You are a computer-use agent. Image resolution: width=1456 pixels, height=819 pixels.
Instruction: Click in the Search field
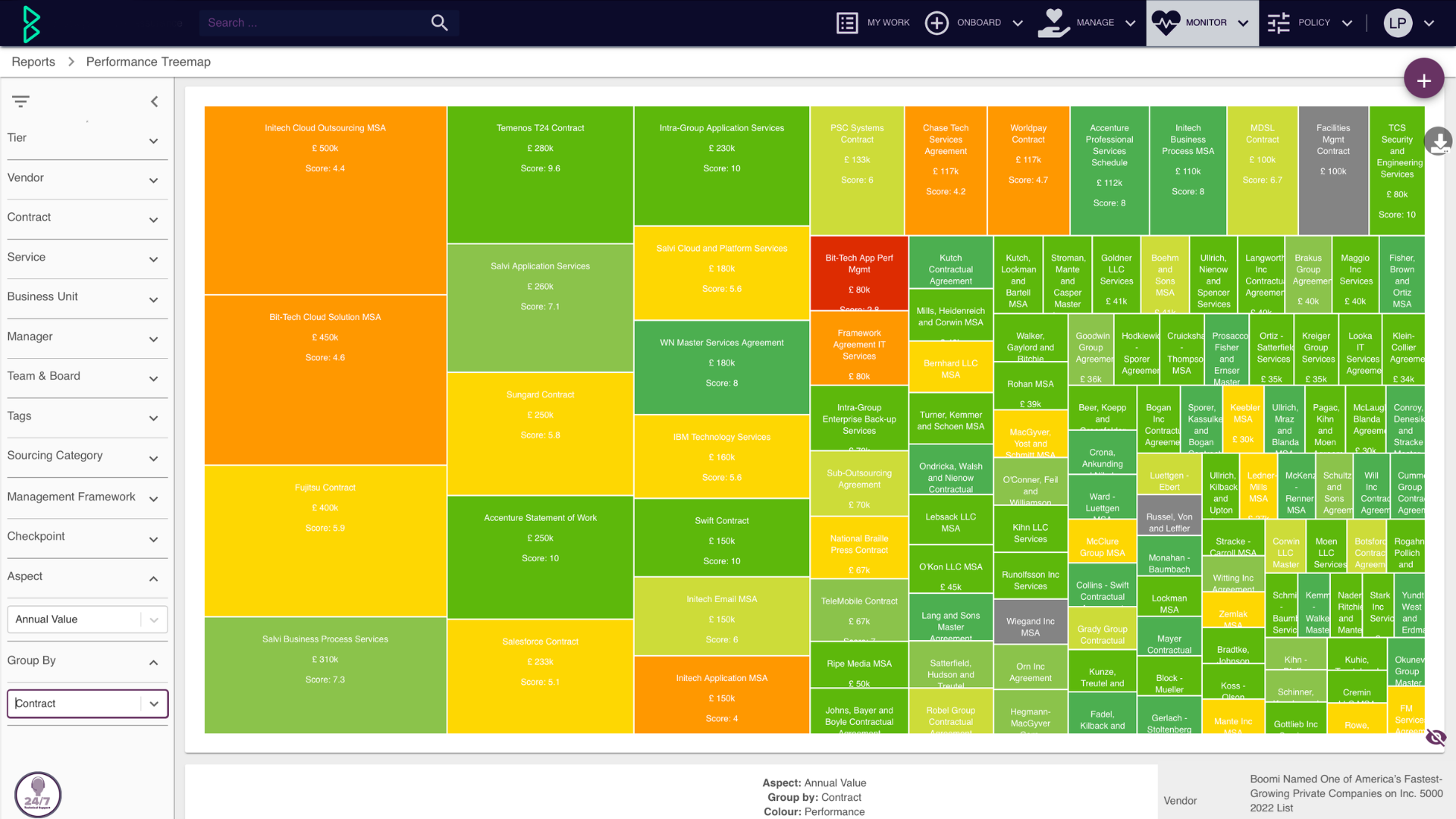[x=315, y=23]
